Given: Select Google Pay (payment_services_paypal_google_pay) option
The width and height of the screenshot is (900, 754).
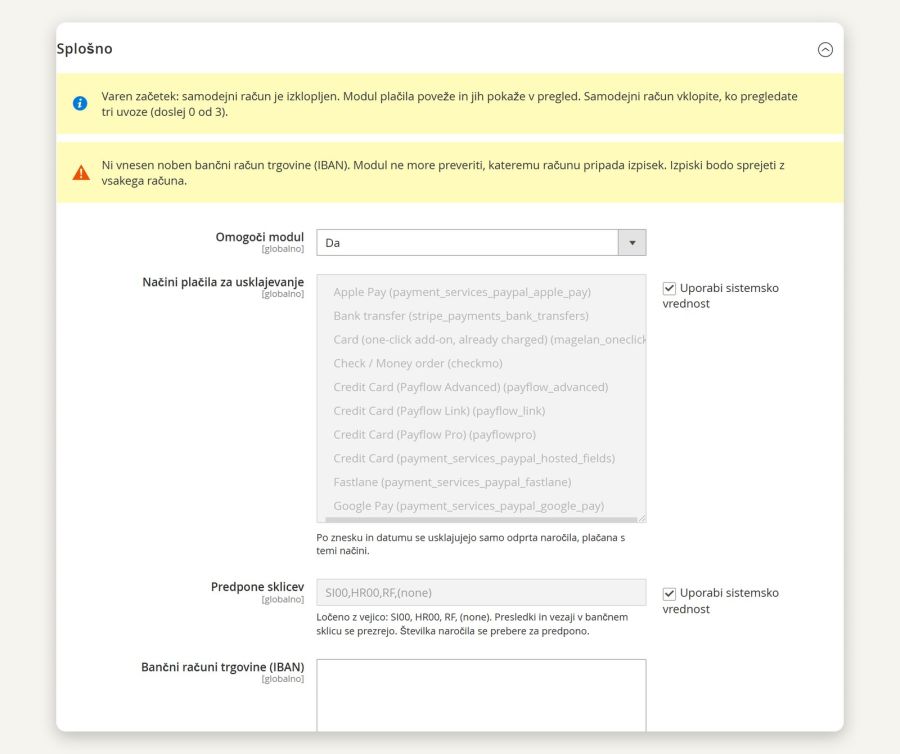Looking at the screenshot, I should pos(481,506).
